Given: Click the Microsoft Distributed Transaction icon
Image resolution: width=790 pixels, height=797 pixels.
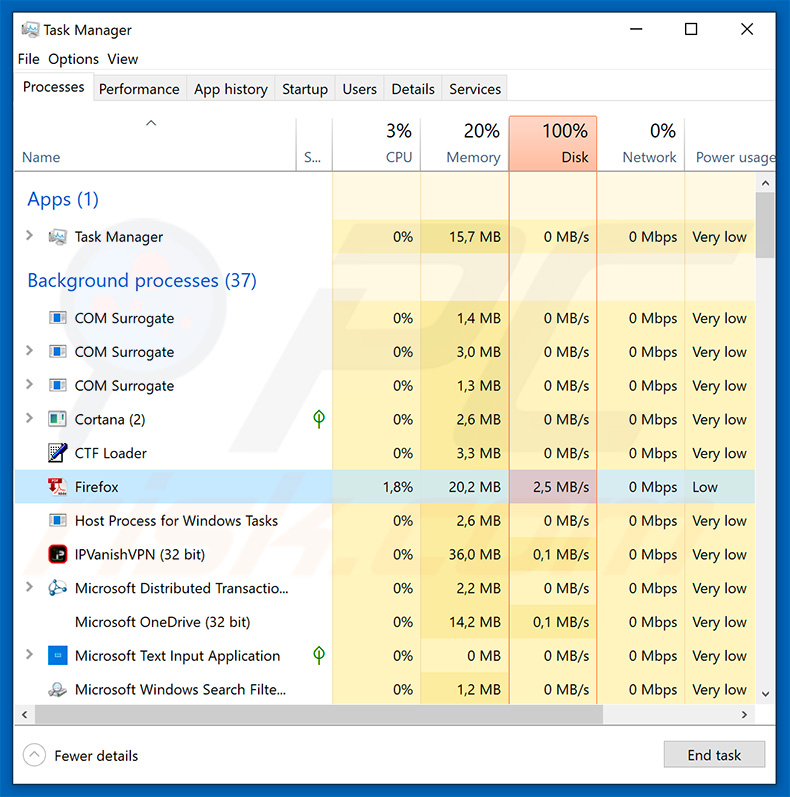Looking at the screenshot, I should pyautogui.click(x=57, y=588).
